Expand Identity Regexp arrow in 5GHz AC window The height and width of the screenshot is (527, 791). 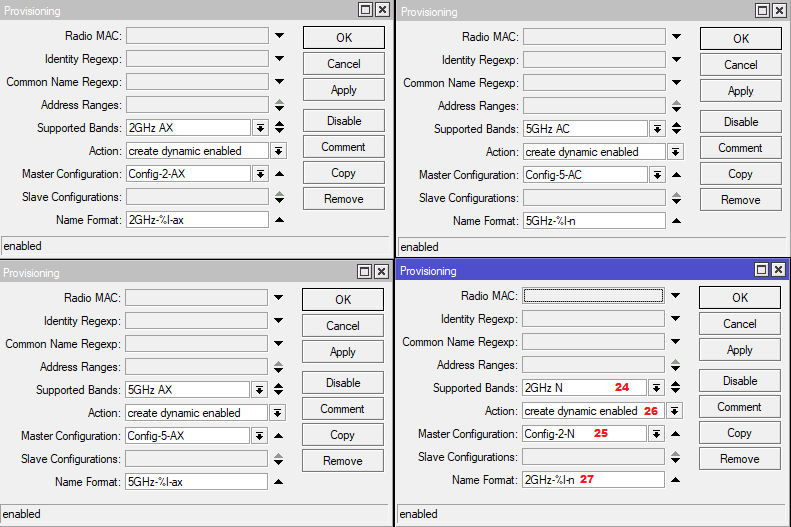pyautogui.click(x=677, y=60)
